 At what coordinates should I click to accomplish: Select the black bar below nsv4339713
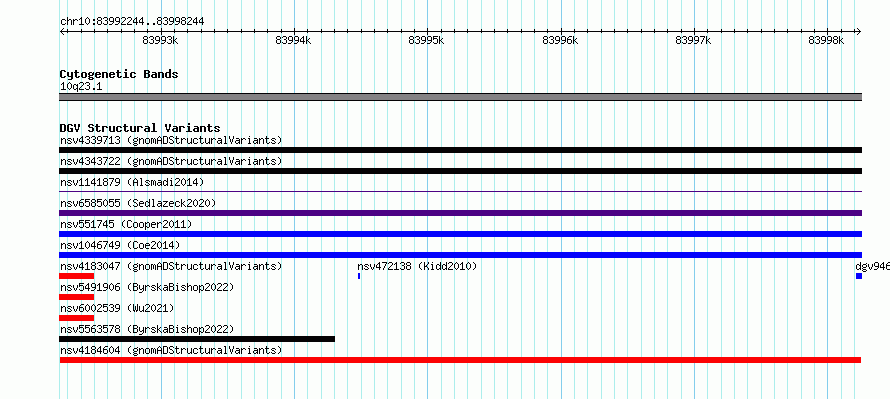(460, 150)
